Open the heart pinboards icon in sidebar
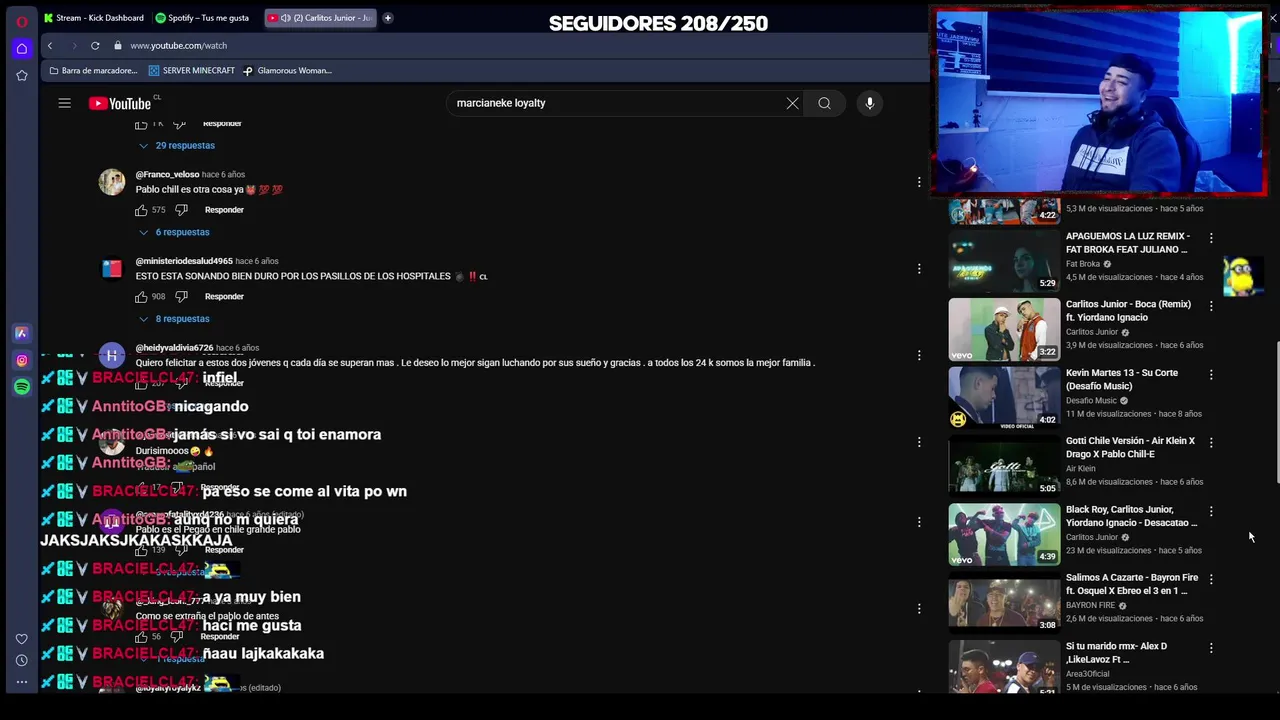Viewport: 1280px width, 720px height. pos(22,639)
